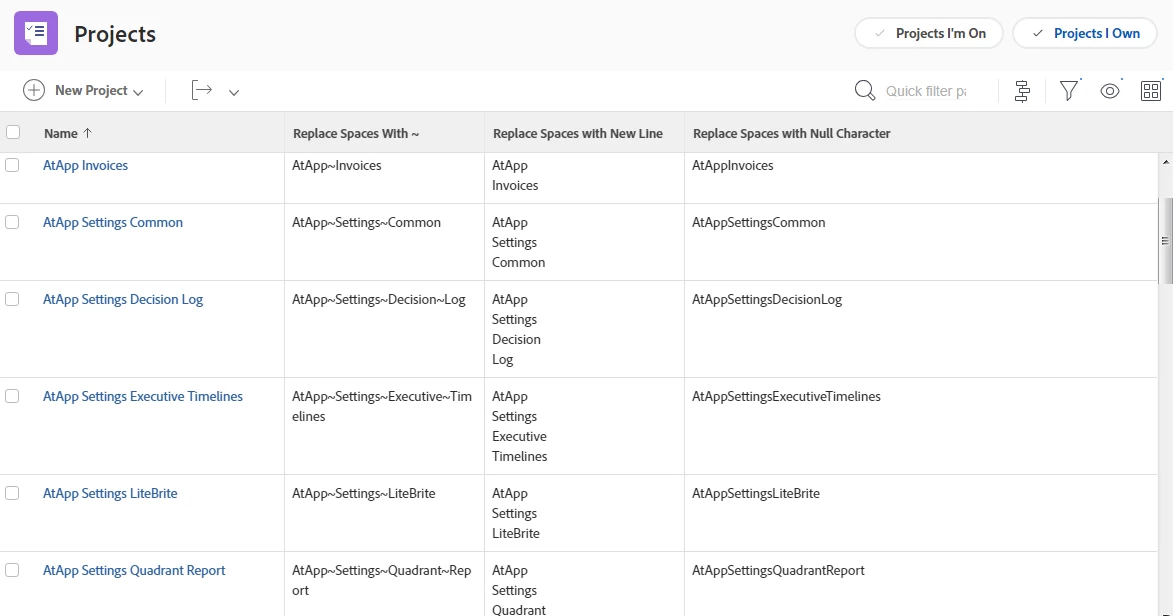Switch to Projects I'm On filter

930,33
